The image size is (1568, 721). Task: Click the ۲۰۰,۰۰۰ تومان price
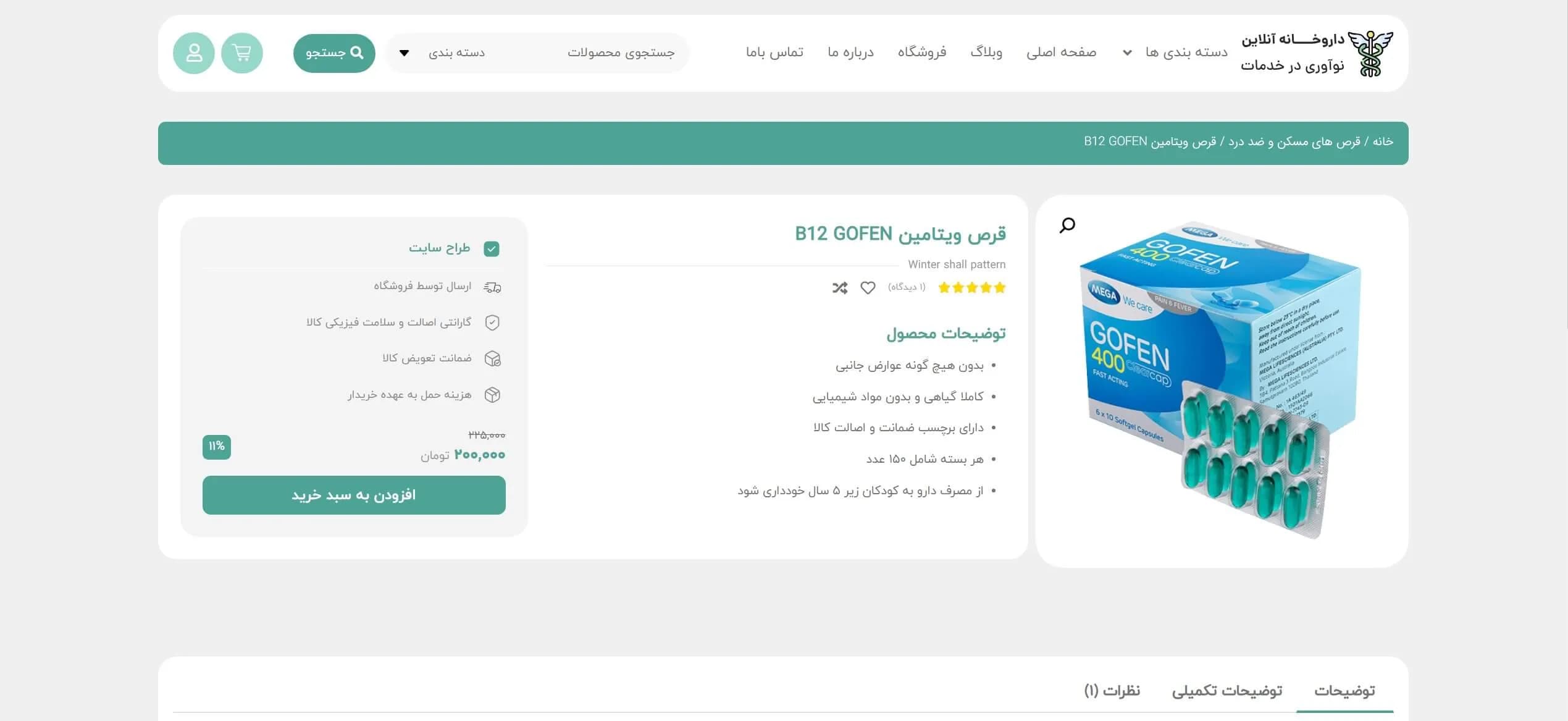[x=463, y=455]
